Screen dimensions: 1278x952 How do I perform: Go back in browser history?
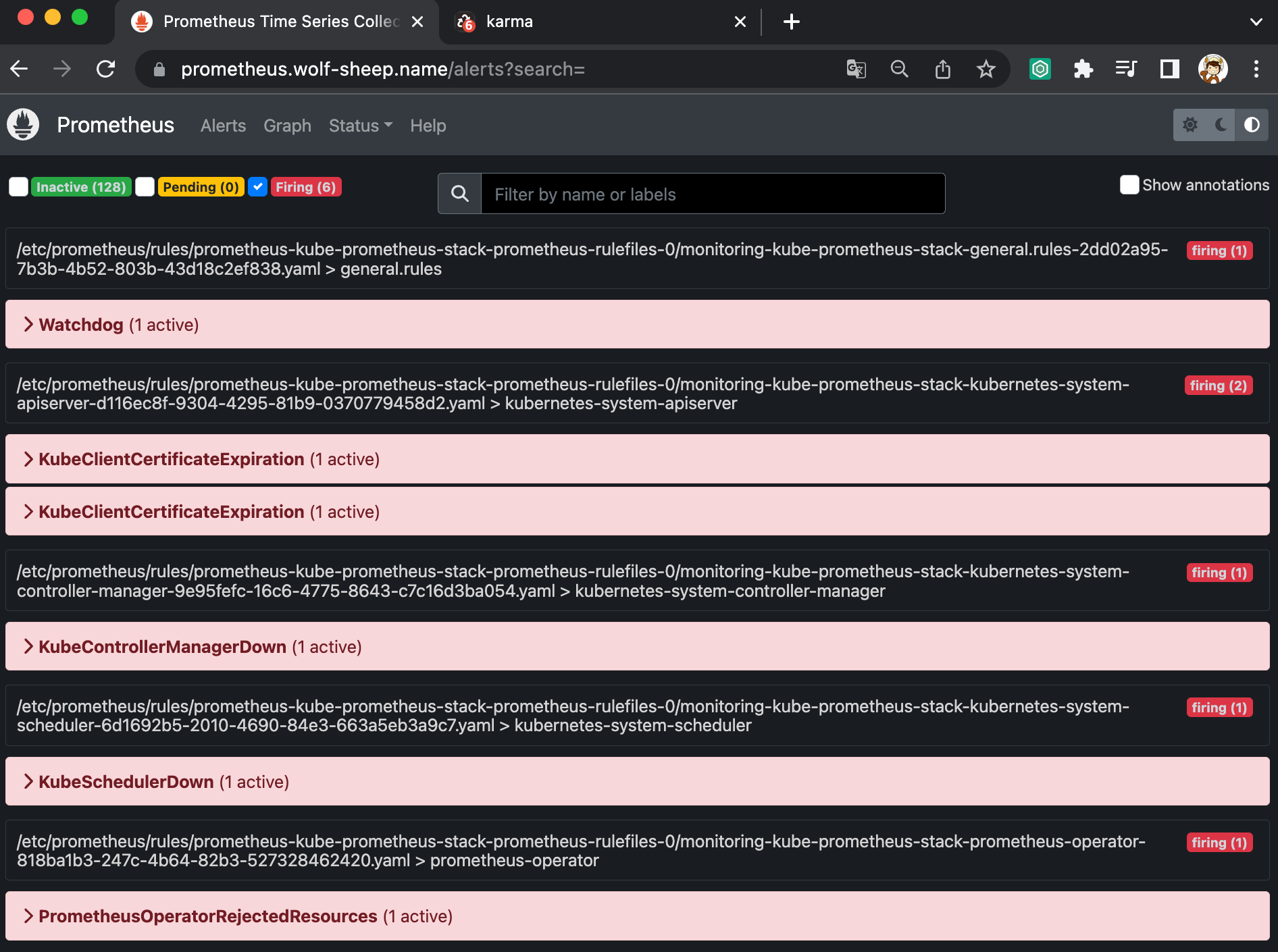[x=19, y=69]
